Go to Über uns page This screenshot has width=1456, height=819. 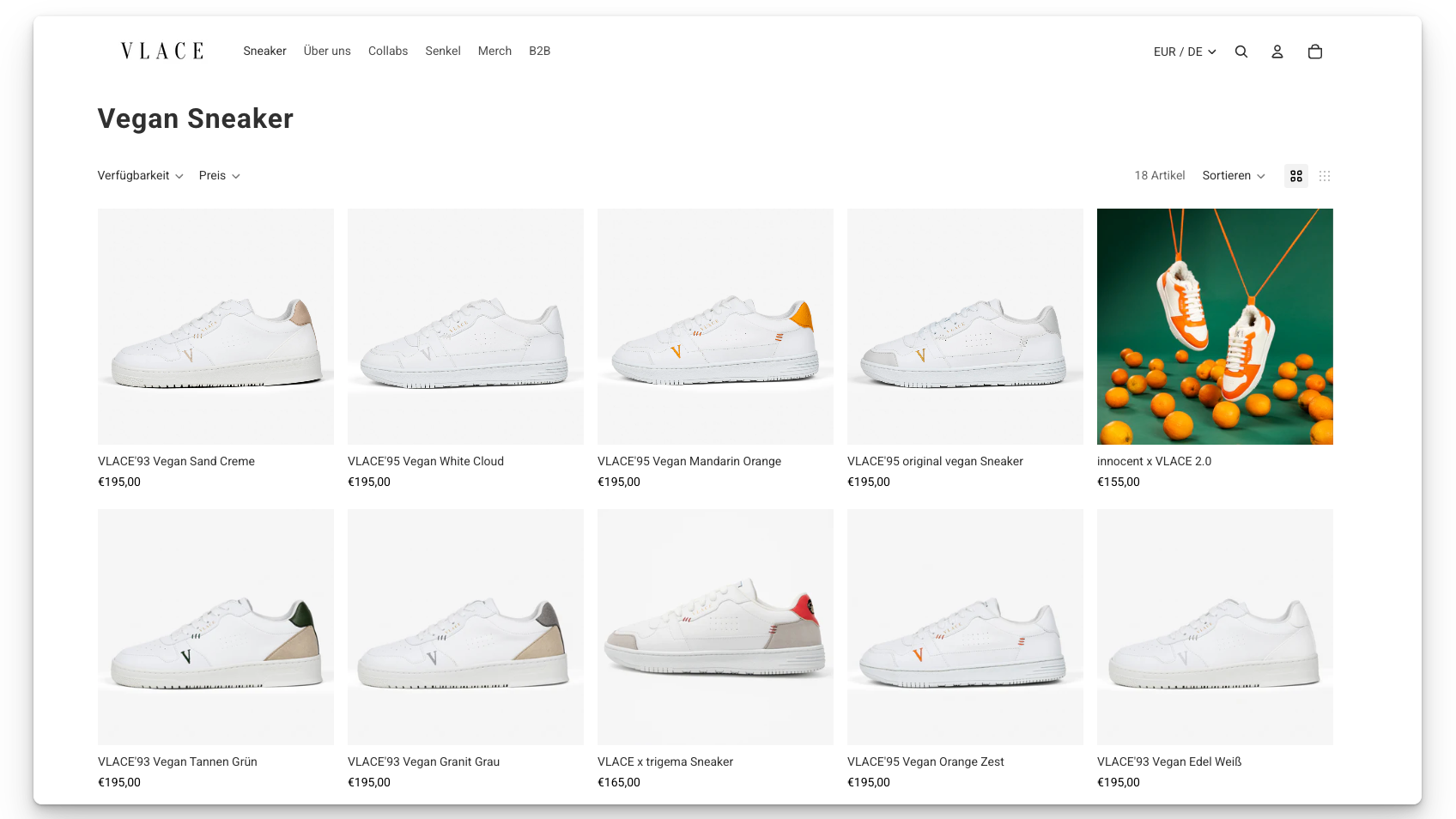327,52
